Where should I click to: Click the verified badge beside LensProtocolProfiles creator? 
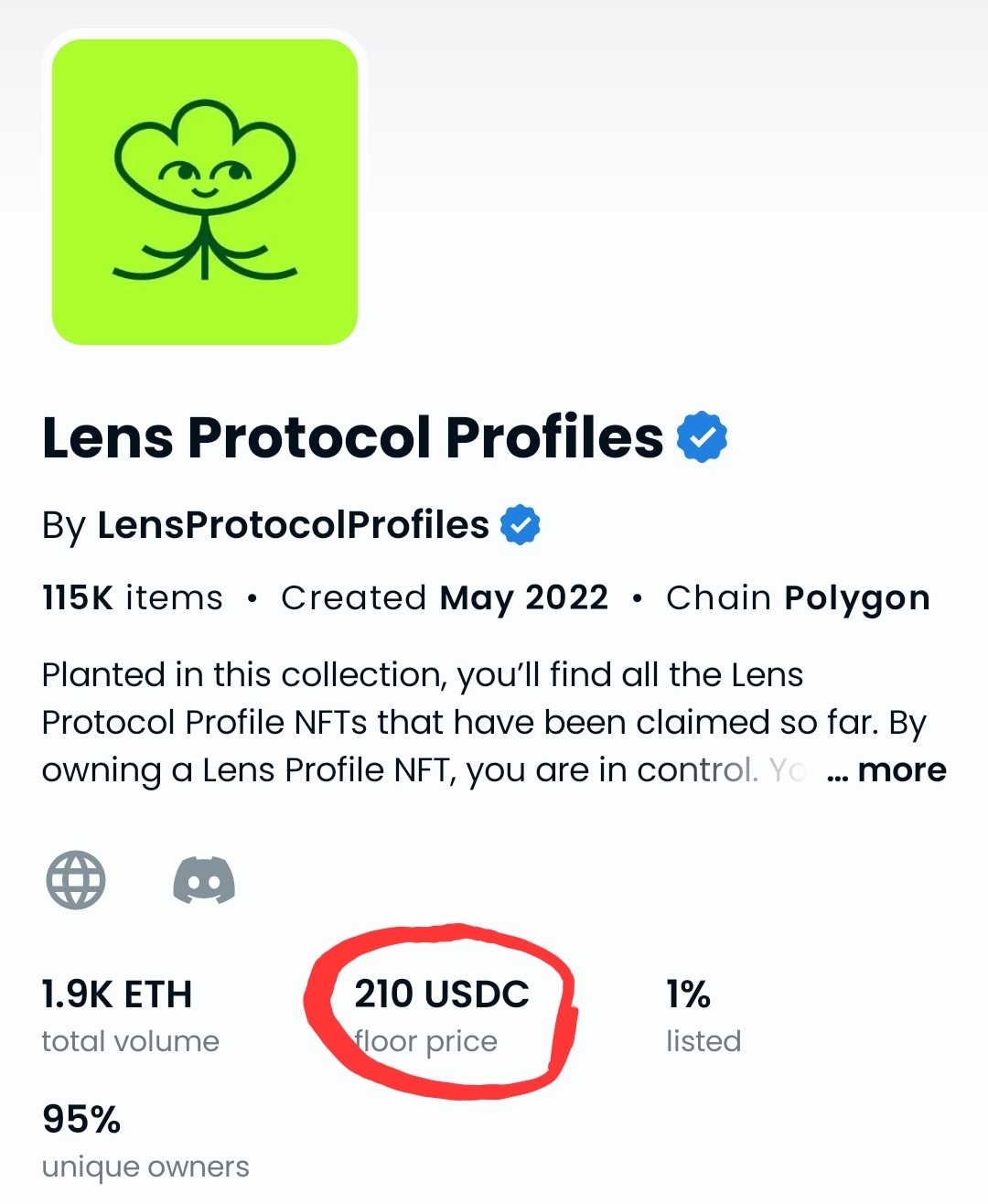pyautogui.click(x=521, y=525)
